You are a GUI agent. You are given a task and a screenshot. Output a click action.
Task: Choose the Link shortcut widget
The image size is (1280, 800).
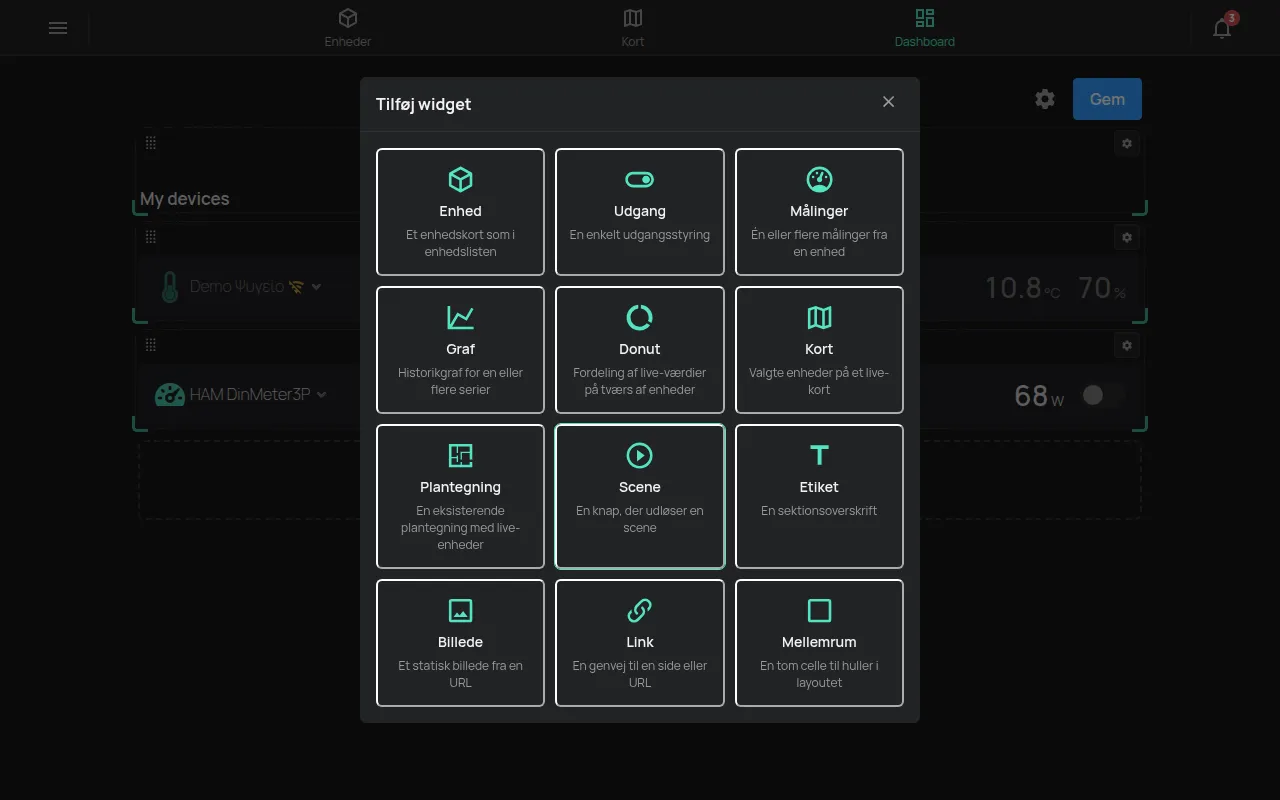point(640,643)
